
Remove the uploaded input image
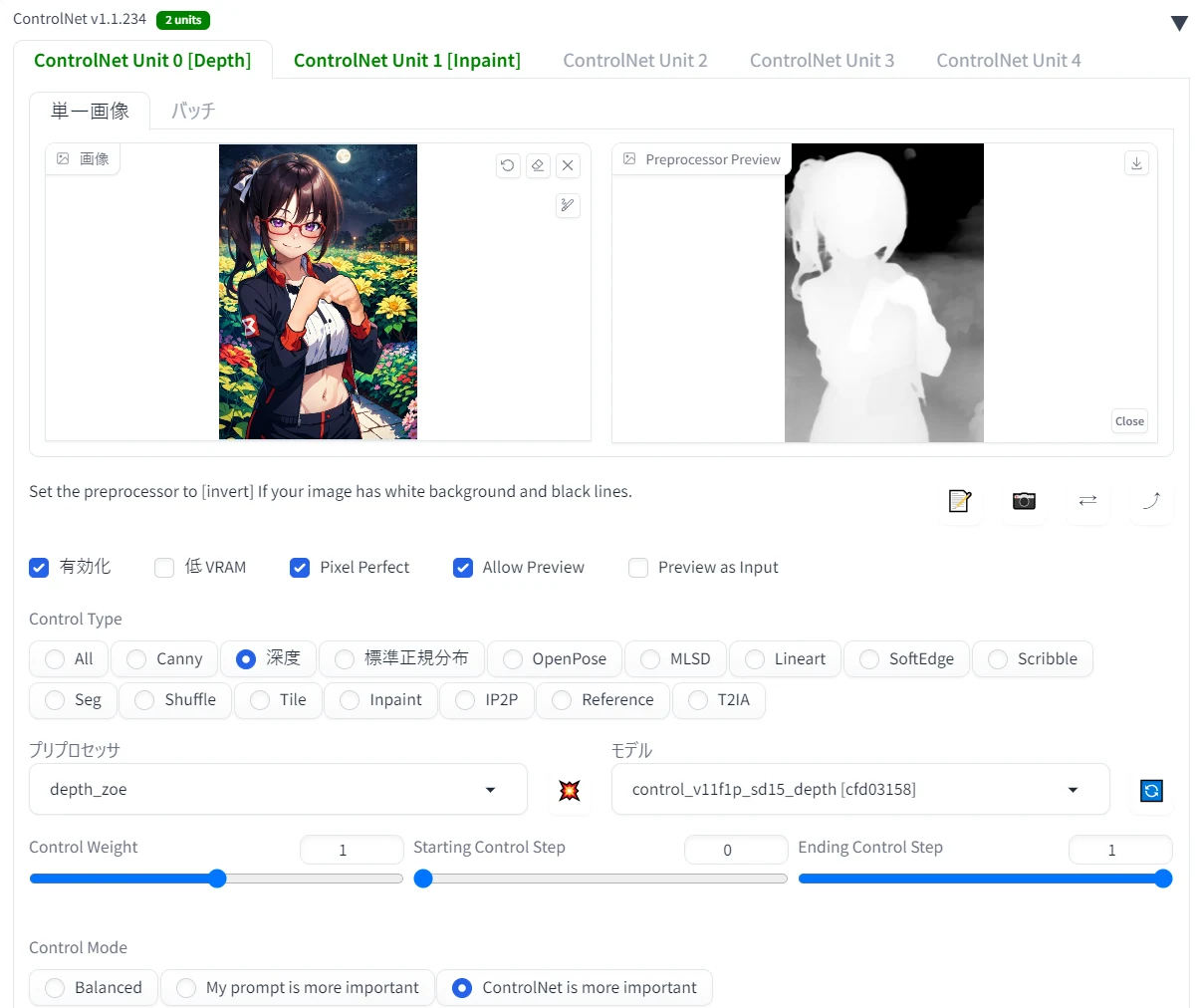[x=568, y=165]
